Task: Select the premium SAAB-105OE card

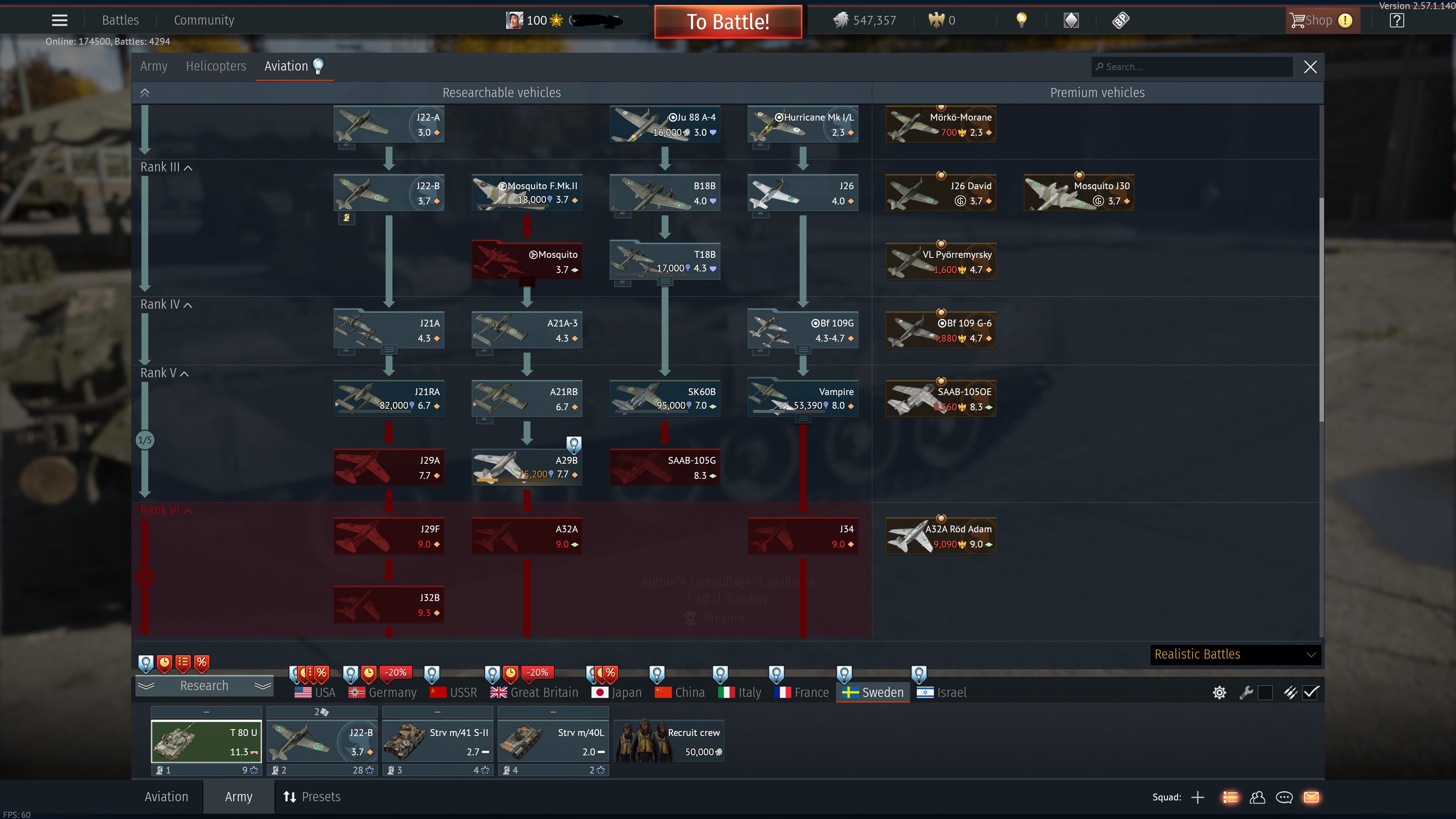Action: point(940,399)
